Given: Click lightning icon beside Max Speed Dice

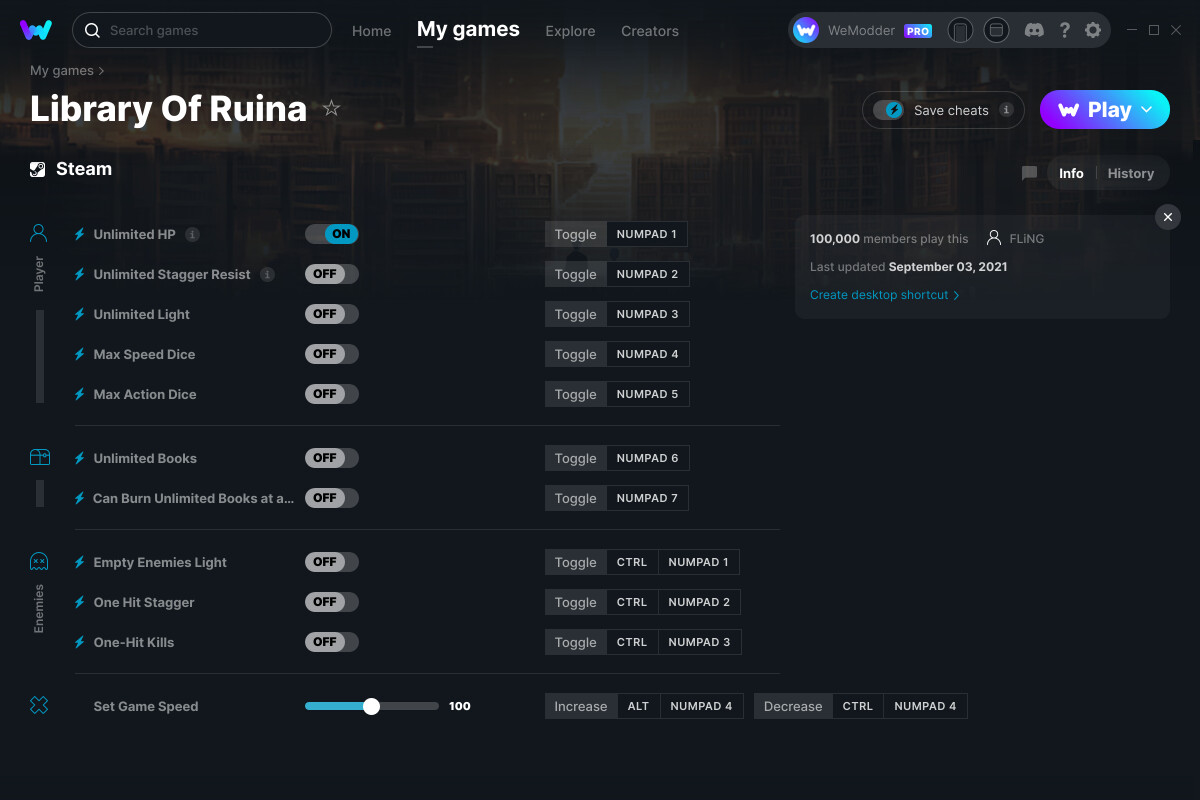Looking at the screenshot, I should (80, 354).
